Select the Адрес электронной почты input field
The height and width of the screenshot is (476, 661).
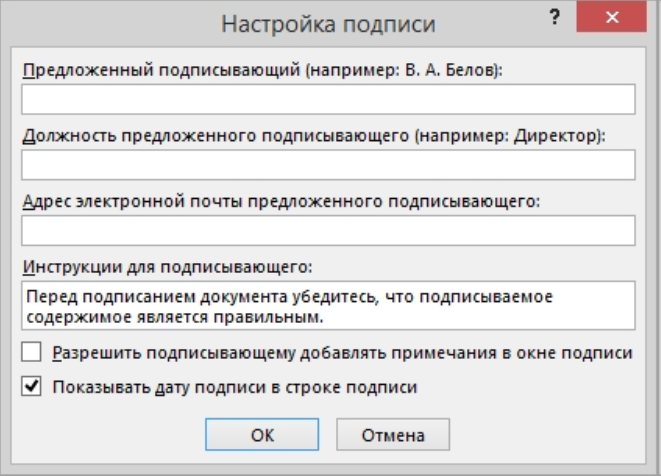(328, 231)
